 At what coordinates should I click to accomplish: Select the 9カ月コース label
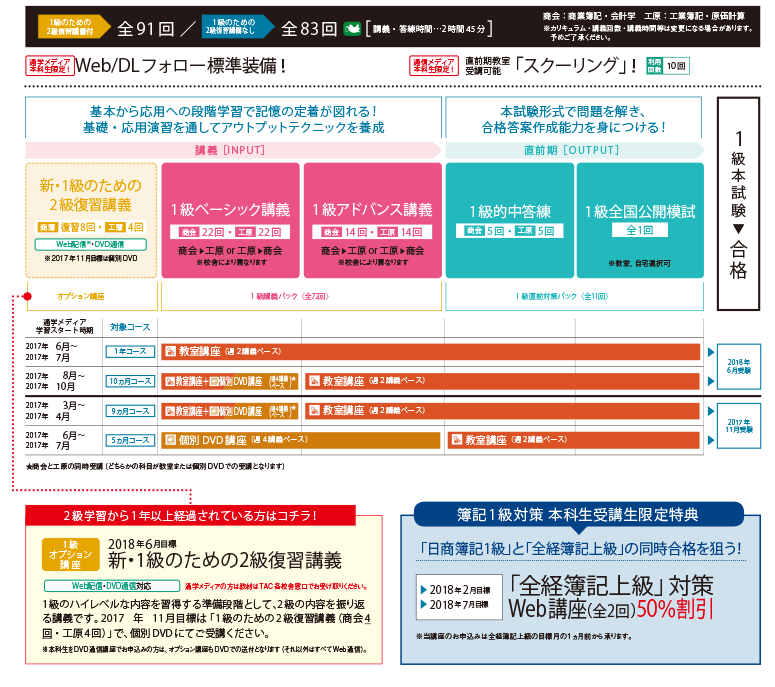click(x=129, y=410)
